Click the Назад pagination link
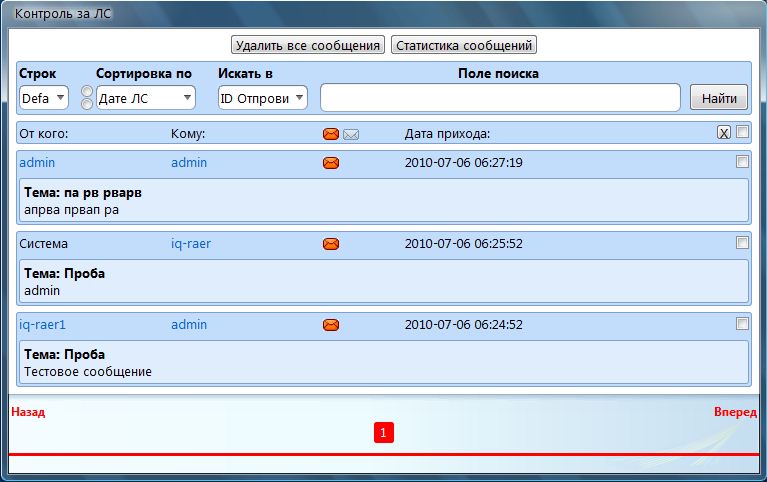This screenshot has height=482, width=767. pyautogui.click(x=28, y=412)
